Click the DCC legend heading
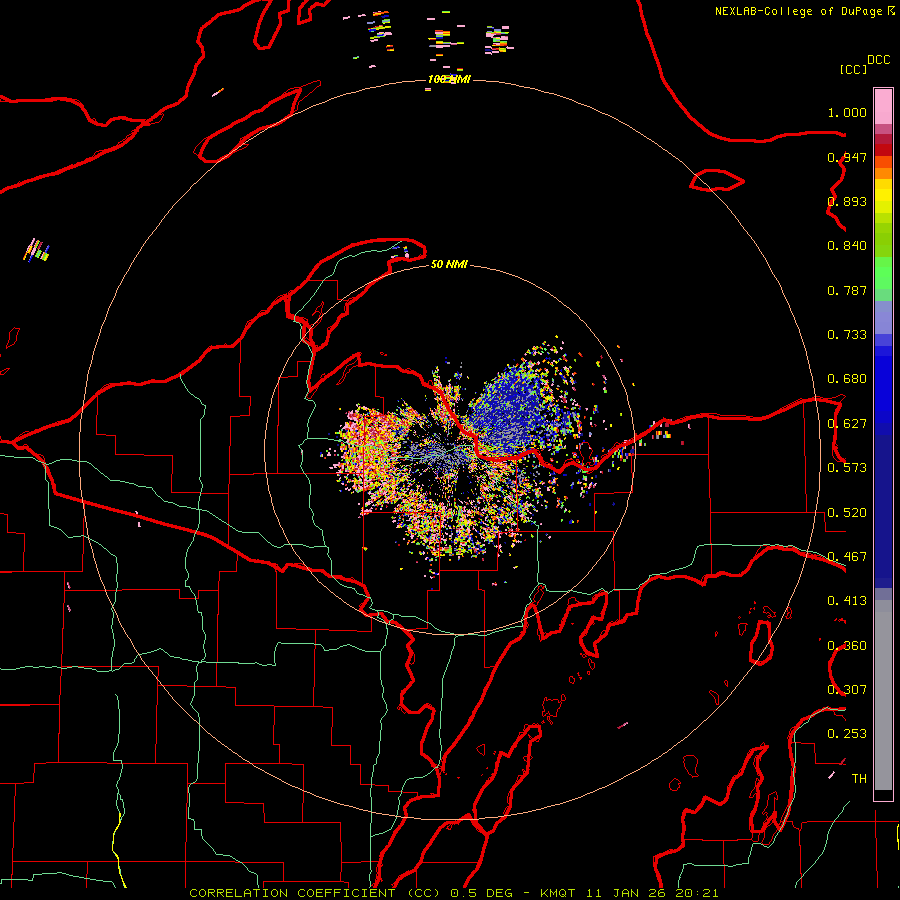900x900 pixels. click(x=878, y=59)
